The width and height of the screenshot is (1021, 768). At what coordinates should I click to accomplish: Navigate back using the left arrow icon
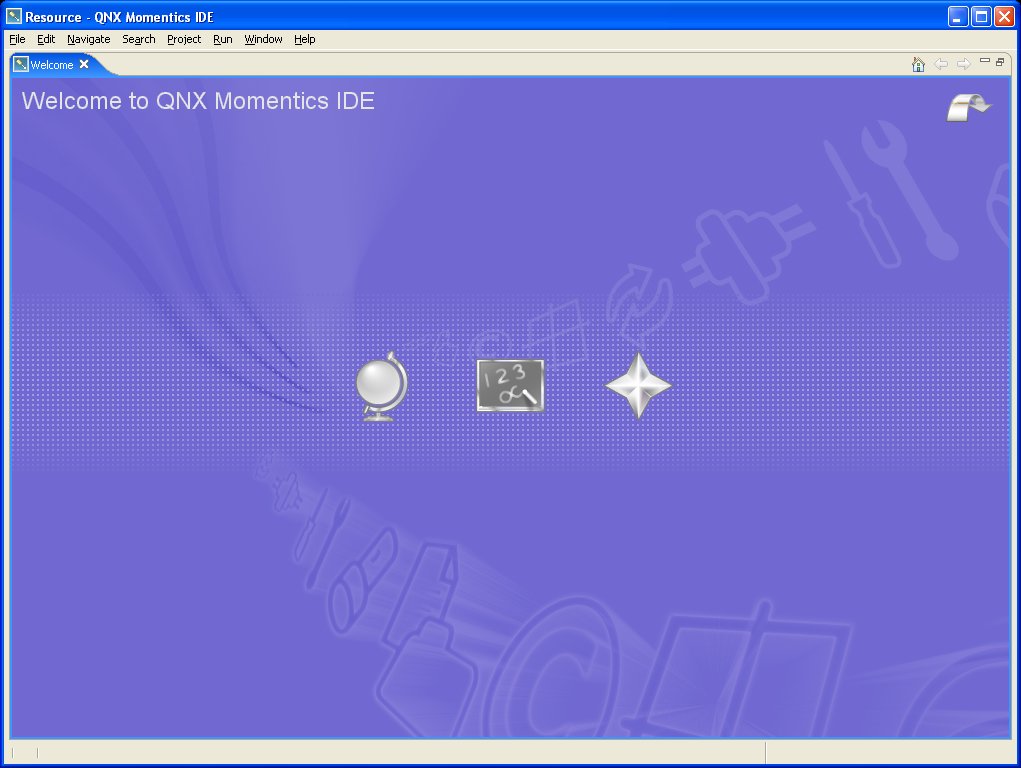click(941, 63)
